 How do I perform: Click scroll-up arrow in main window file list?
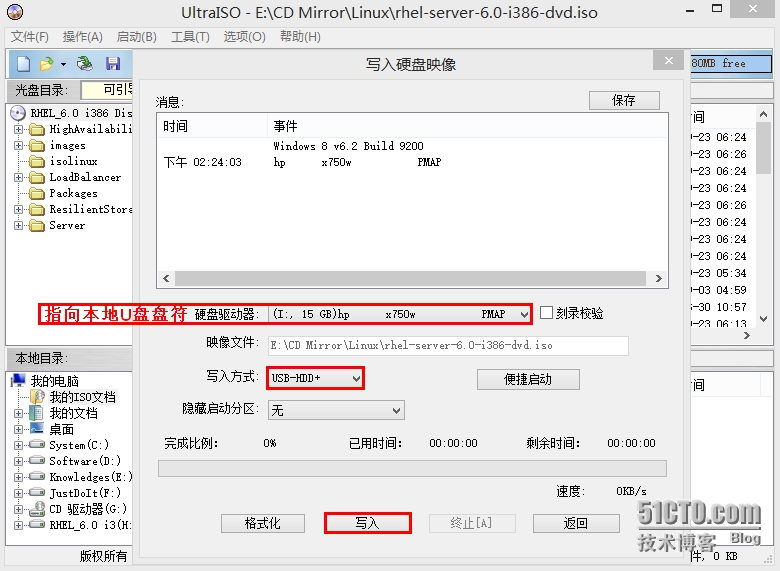pos(764,114)
